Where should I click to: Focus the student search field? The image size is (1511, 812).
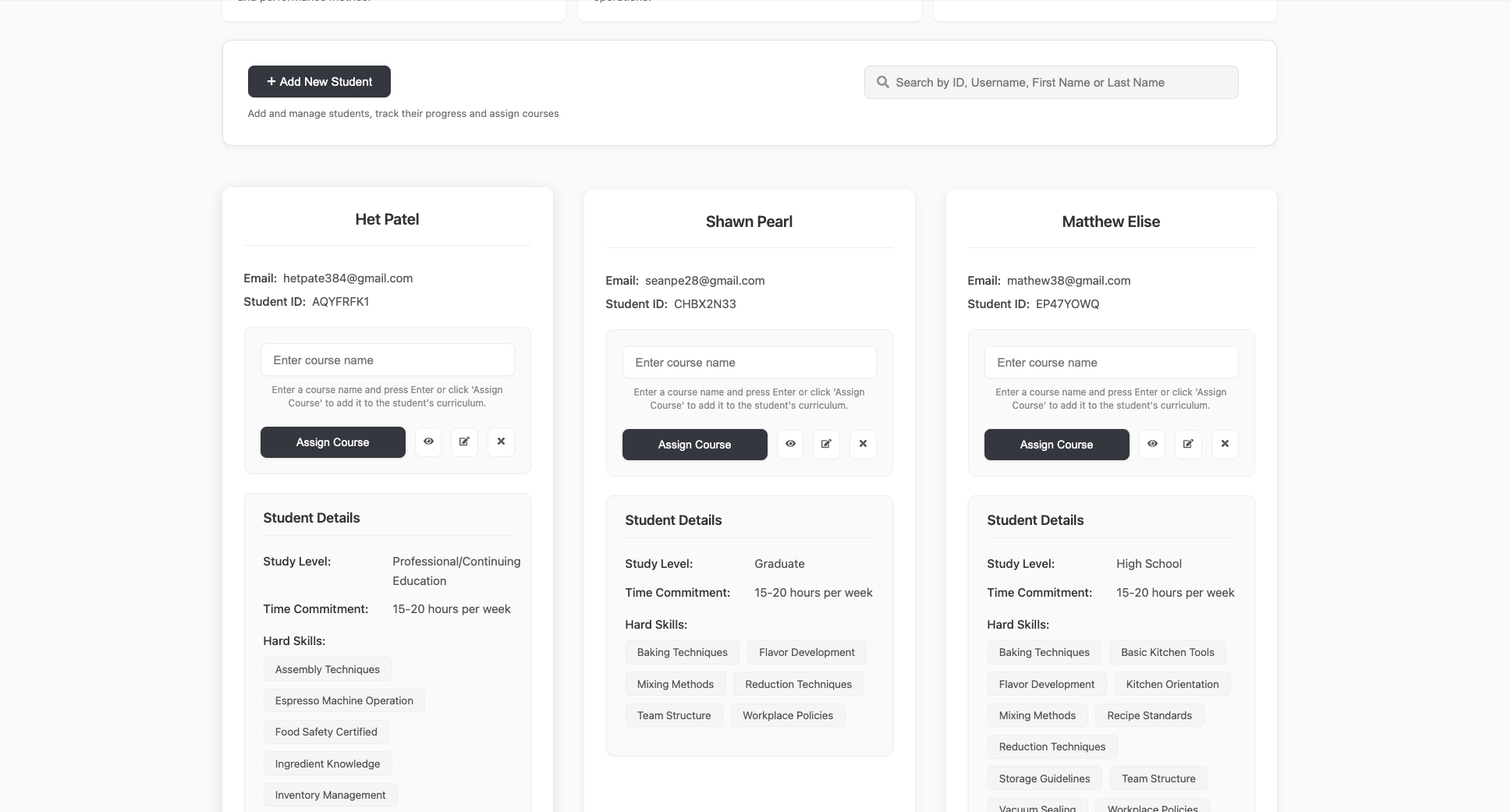pyautogui.click(x=1051, y=82)
